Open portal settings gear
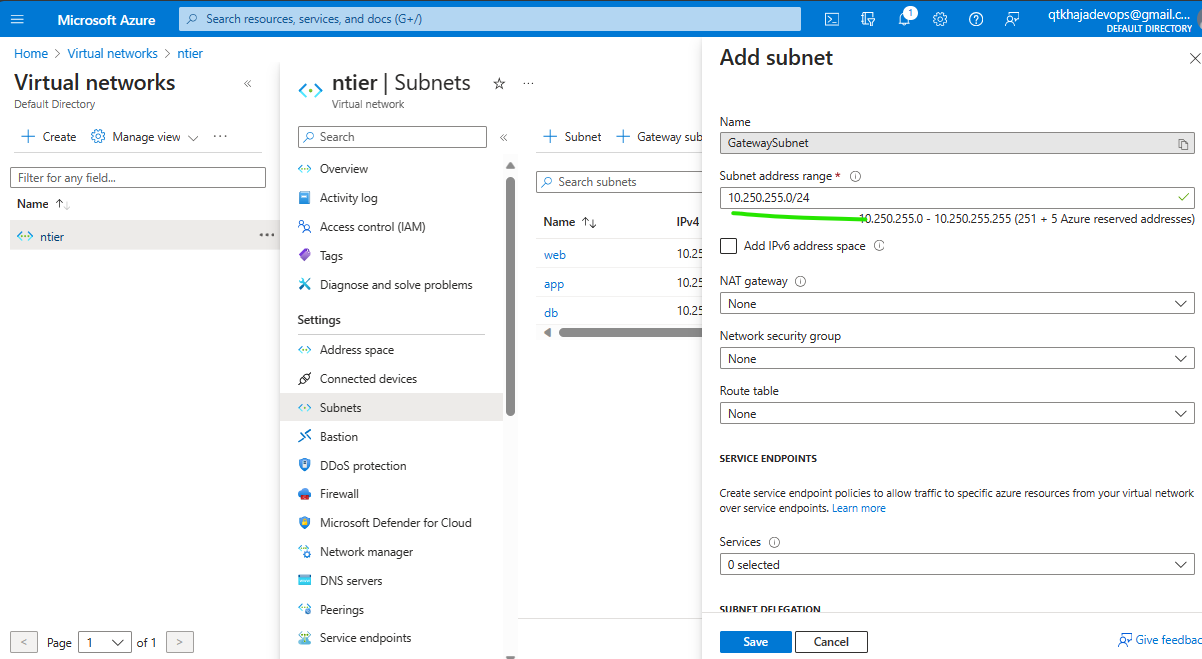The width and height of the screenshot is (1202, 659). pos(940,19)
